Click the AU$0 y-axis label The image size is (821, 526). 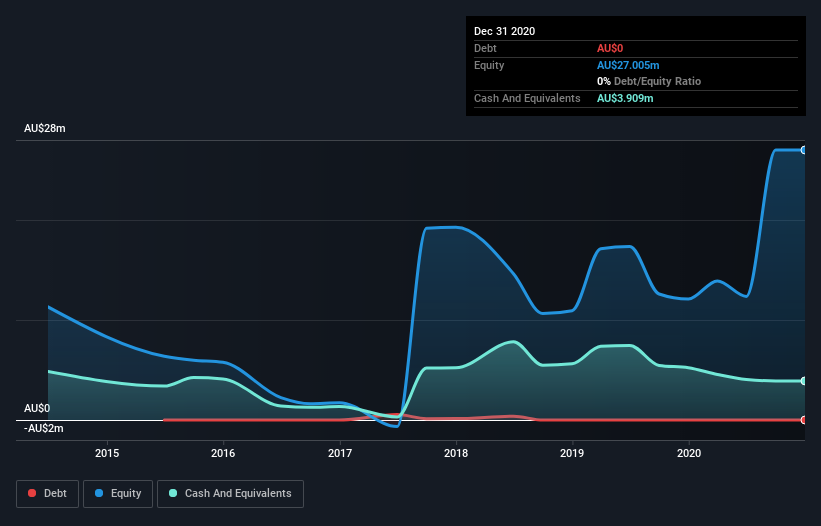point(37,408)
